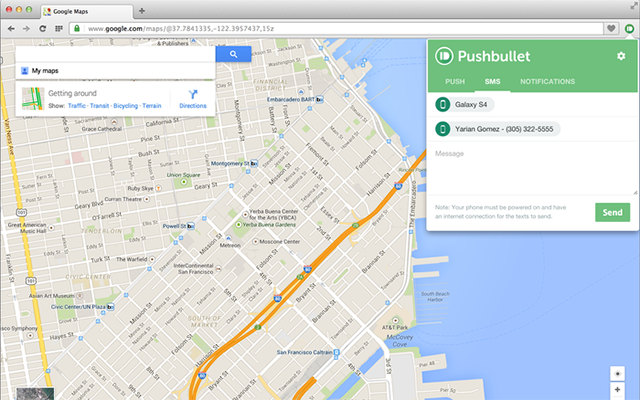
Task: Click the Pushbullet extension icon in toolbar
Action: [629, 29]
